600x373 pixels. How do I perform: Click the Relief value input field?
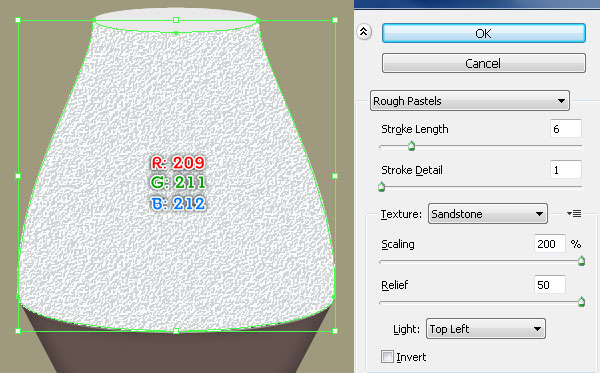(x=550, y=285)
